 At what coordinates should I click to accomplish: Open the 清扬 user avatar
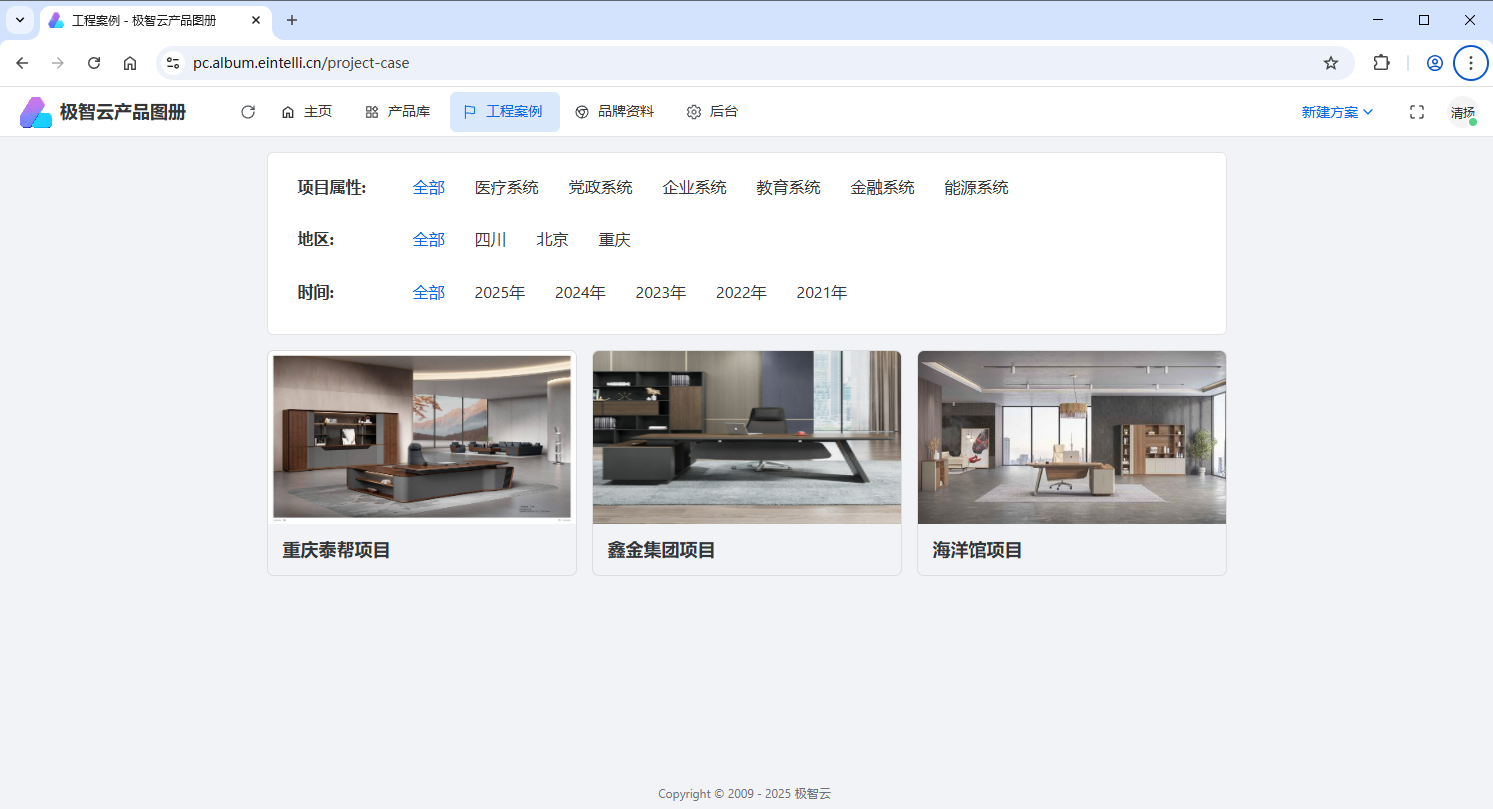tap(1462, 112)
